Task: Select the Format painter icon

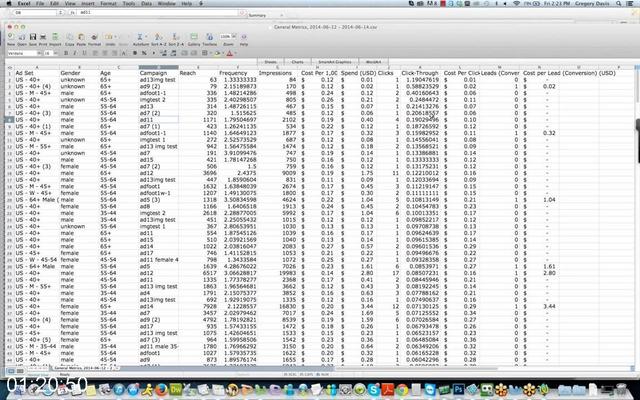Action: (94, 38)
